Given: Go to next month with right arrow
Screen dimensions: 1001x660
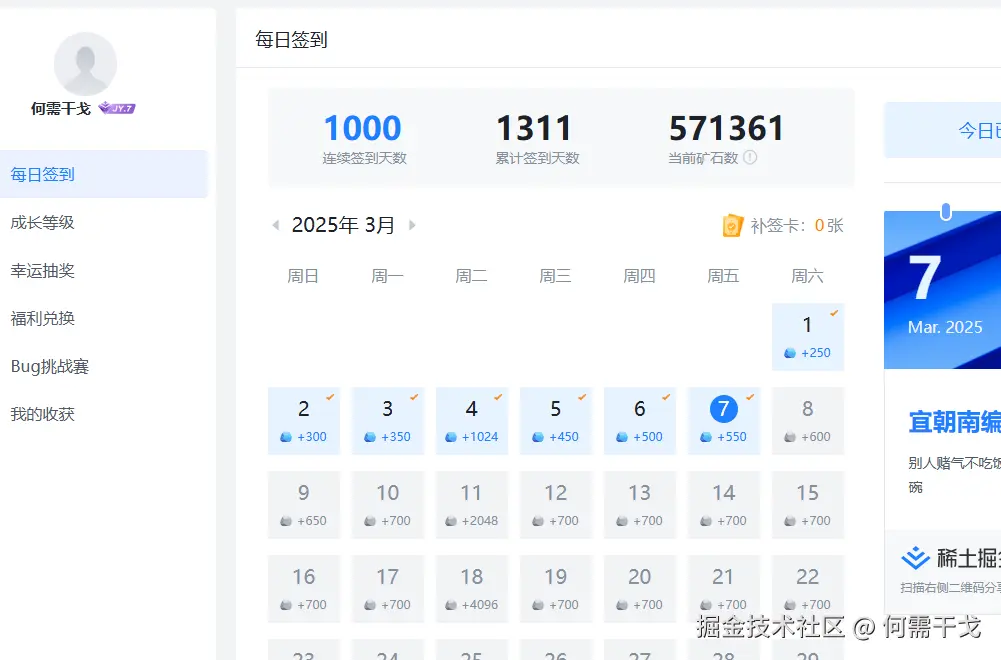Looking at the screenshot, I should 412,225.
